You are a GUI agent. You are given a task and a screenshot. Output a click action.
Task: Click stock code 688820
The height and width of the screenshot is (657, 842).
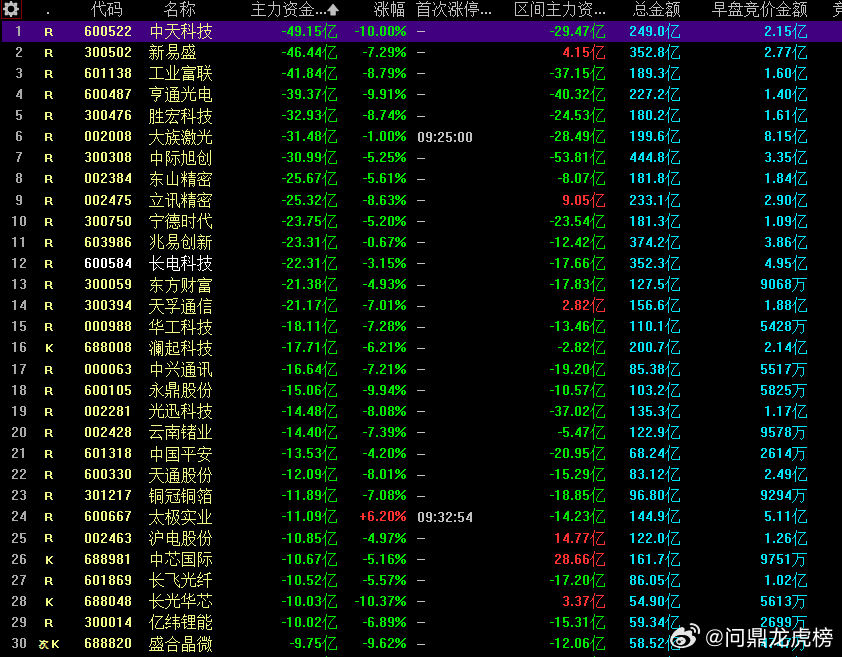[x=108, y=644]
